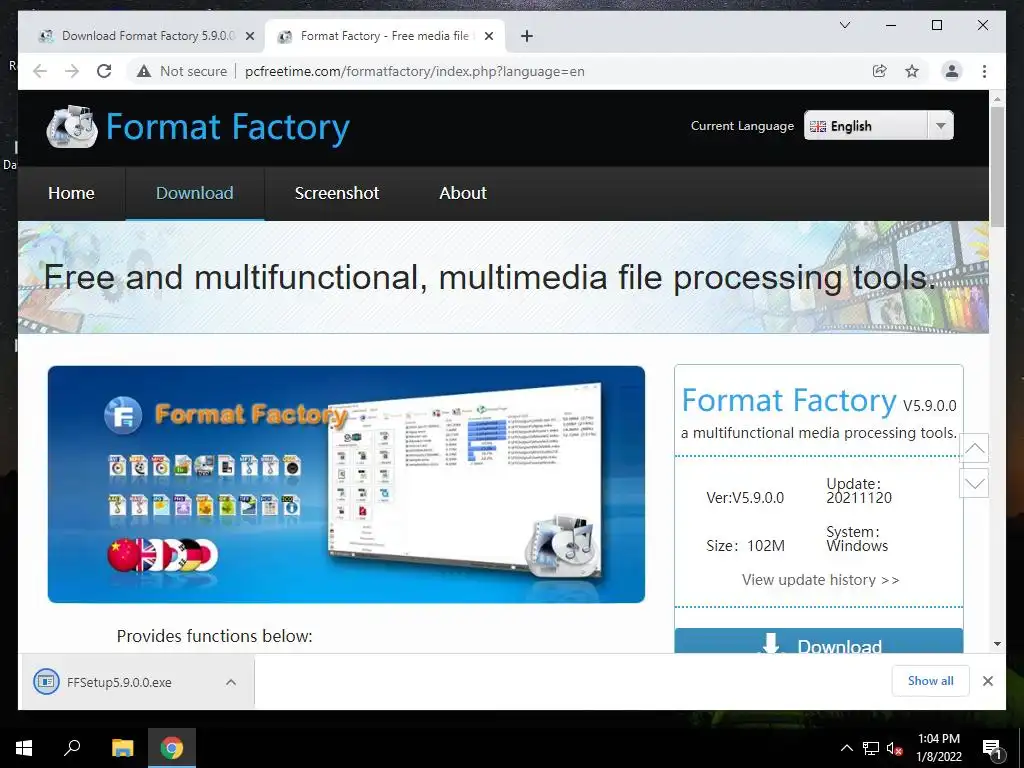Click the Format Factory header title text
The width and height of the screenshot is (1024, 768).
[x=228, y=127]
